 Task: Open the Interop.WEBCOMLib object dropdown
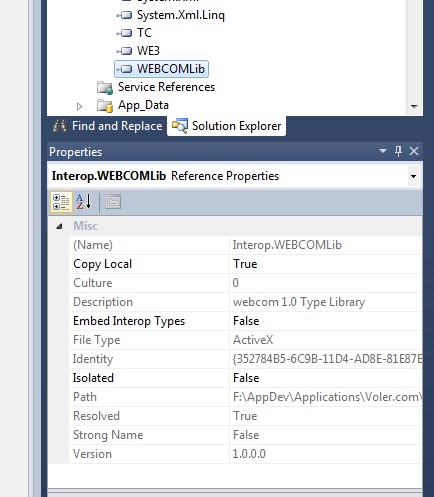coord(413,176)
